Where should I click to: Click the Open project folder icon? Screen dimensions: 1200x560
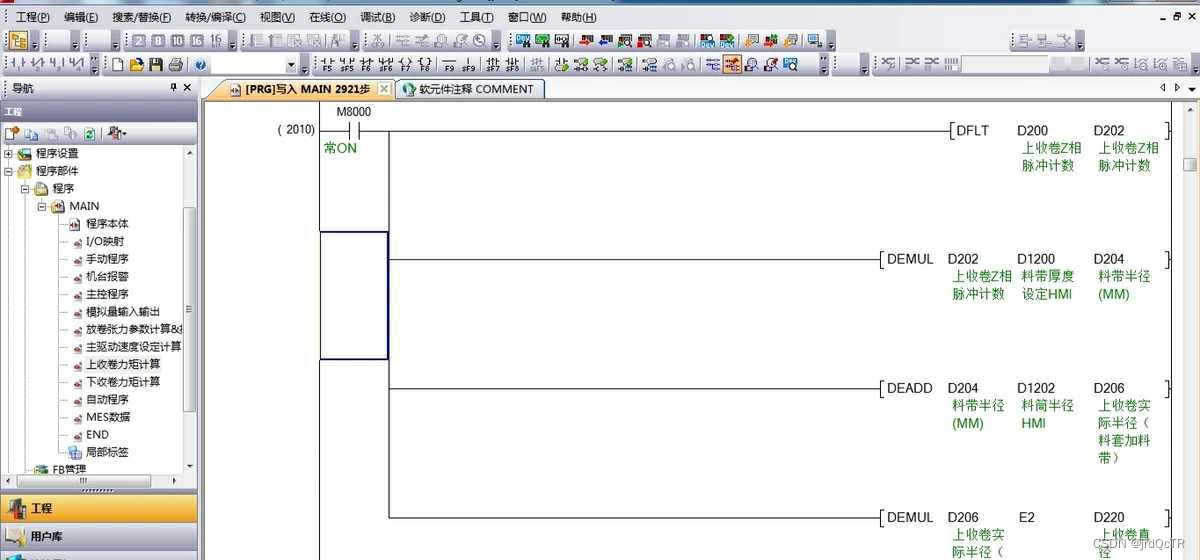click(136, 65)
